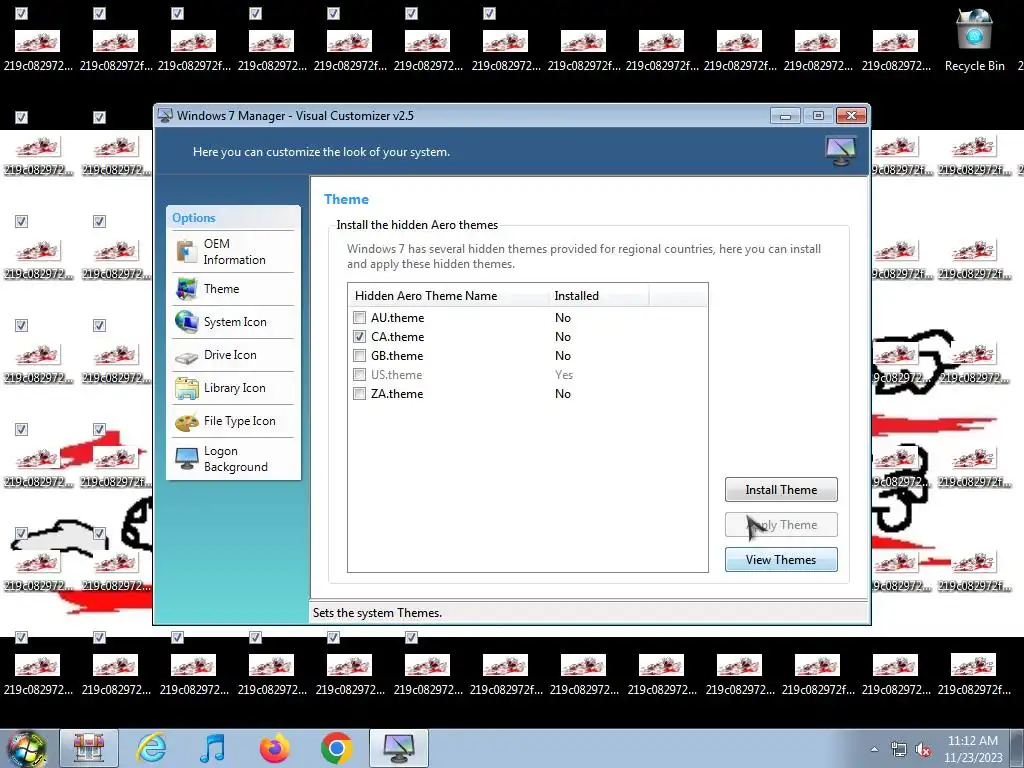Screen dimensions: 1024x768
Task: Show hidden system tray icons
Action: (x=874, y=749)
